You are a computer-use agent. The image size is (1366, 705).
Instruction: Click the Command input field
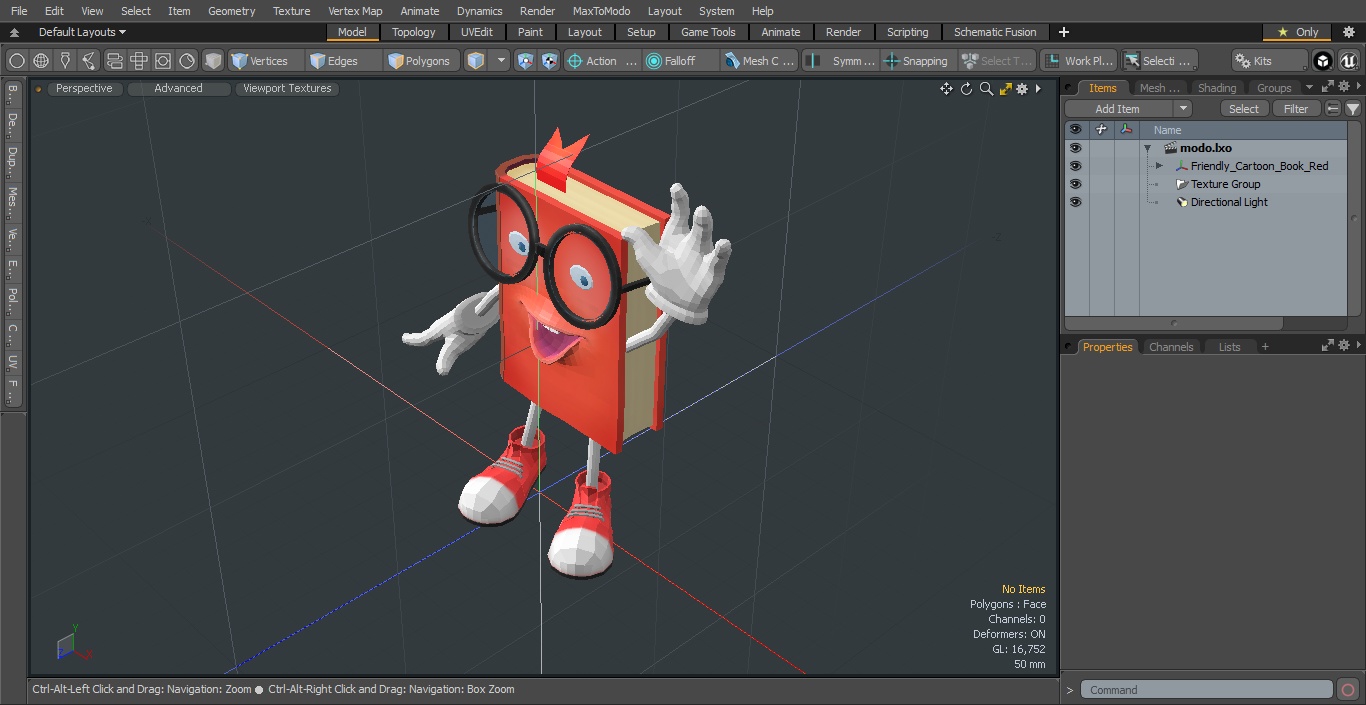[1207, 690]
